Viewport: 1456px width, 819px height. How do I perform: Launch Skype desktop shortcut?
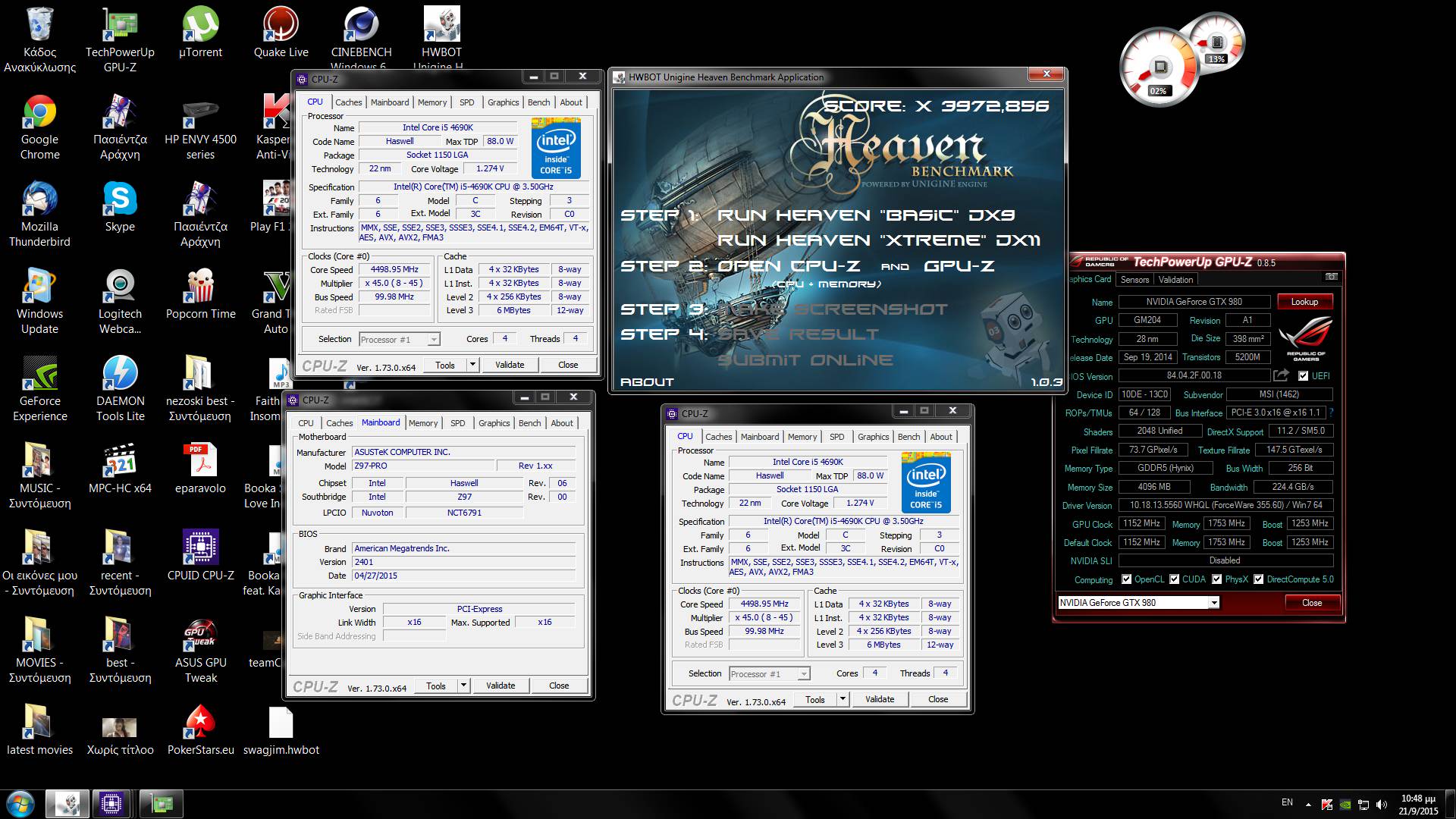tap(120, 206)
